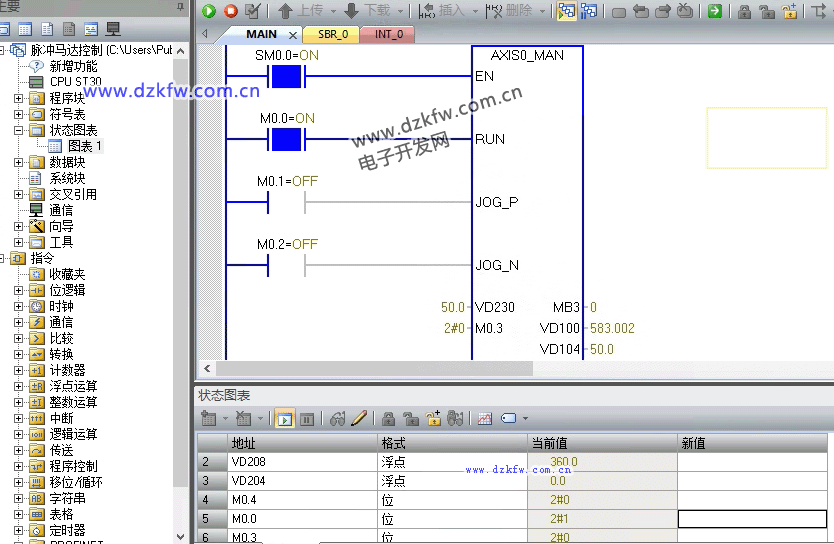Expand the 程序块 tree node
The image size is (834, 544).
[x=18, y=98]
